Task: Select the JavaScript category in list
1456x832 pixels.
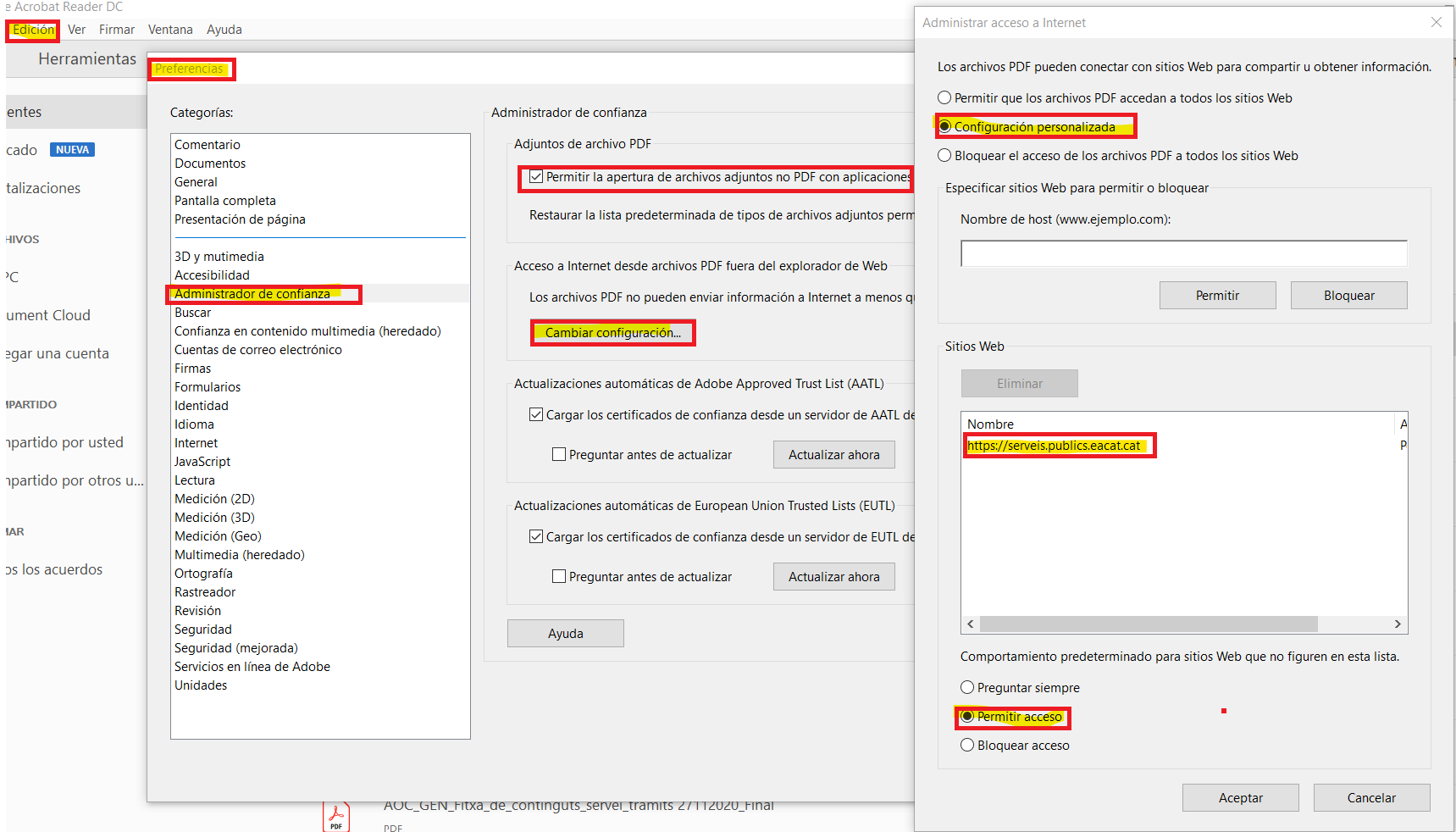Action: tap(202, 462)
